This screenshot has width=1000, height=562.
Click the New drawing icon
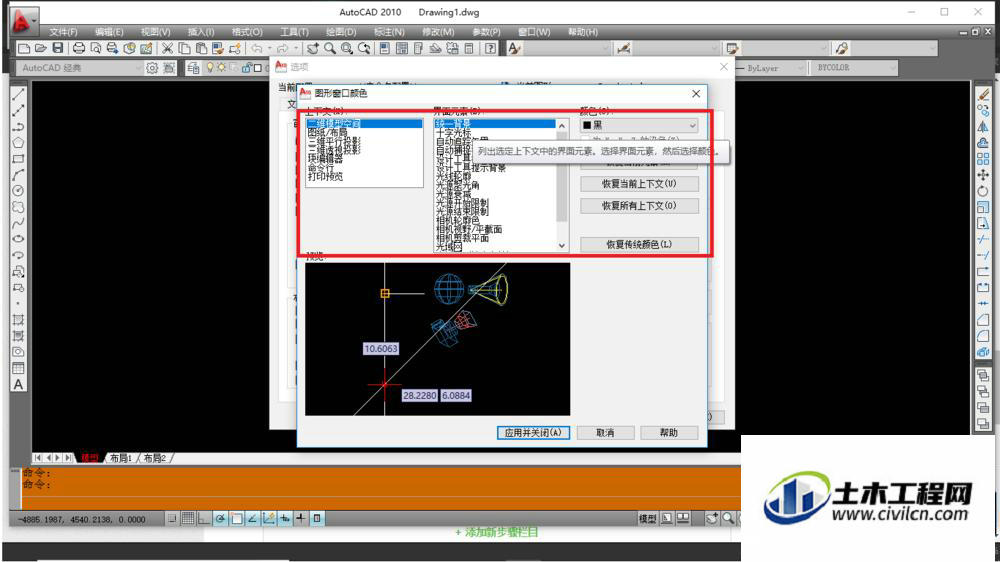(24, 48)
